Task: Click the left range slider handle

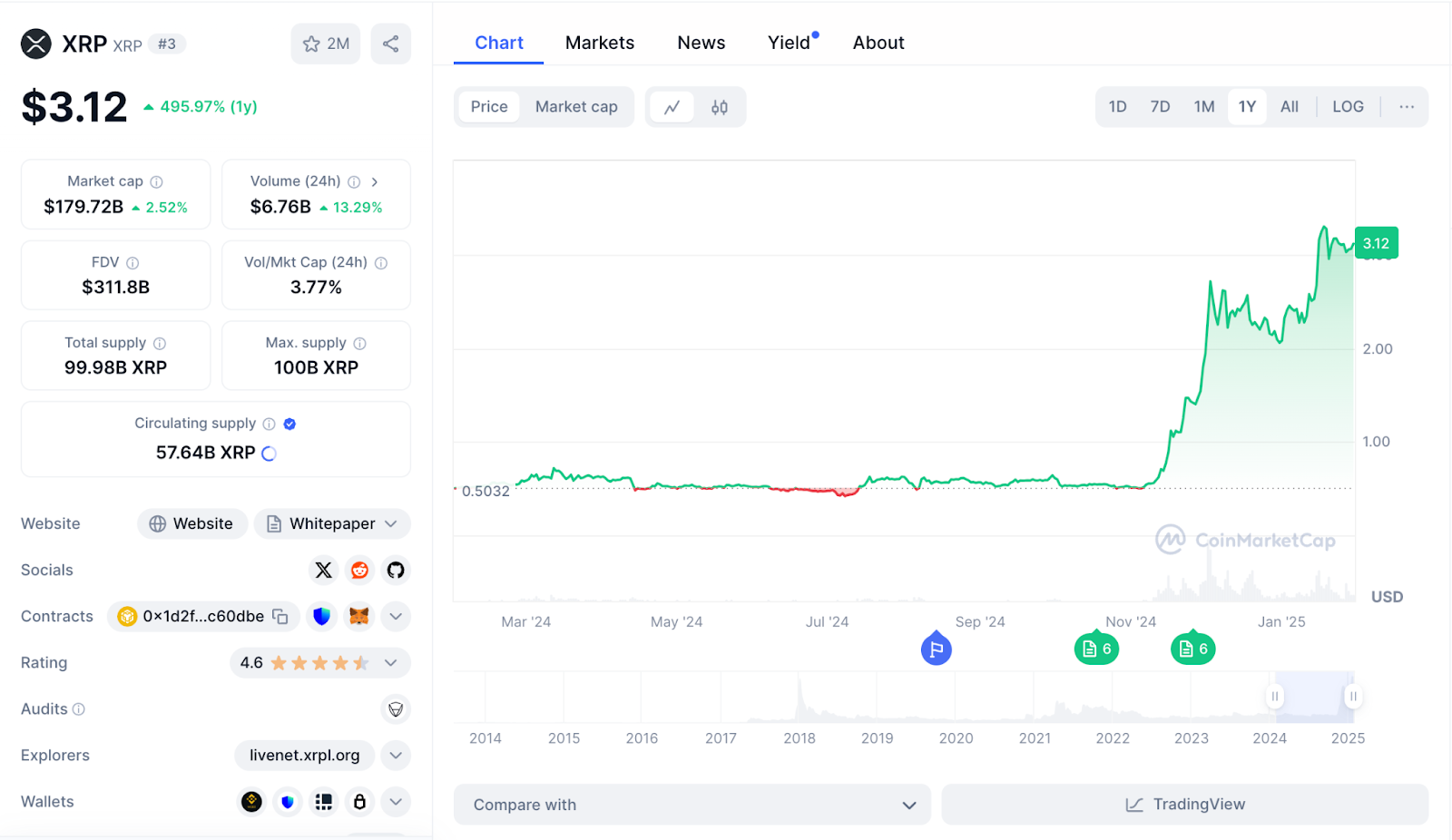Action: tap(1275, 697)
